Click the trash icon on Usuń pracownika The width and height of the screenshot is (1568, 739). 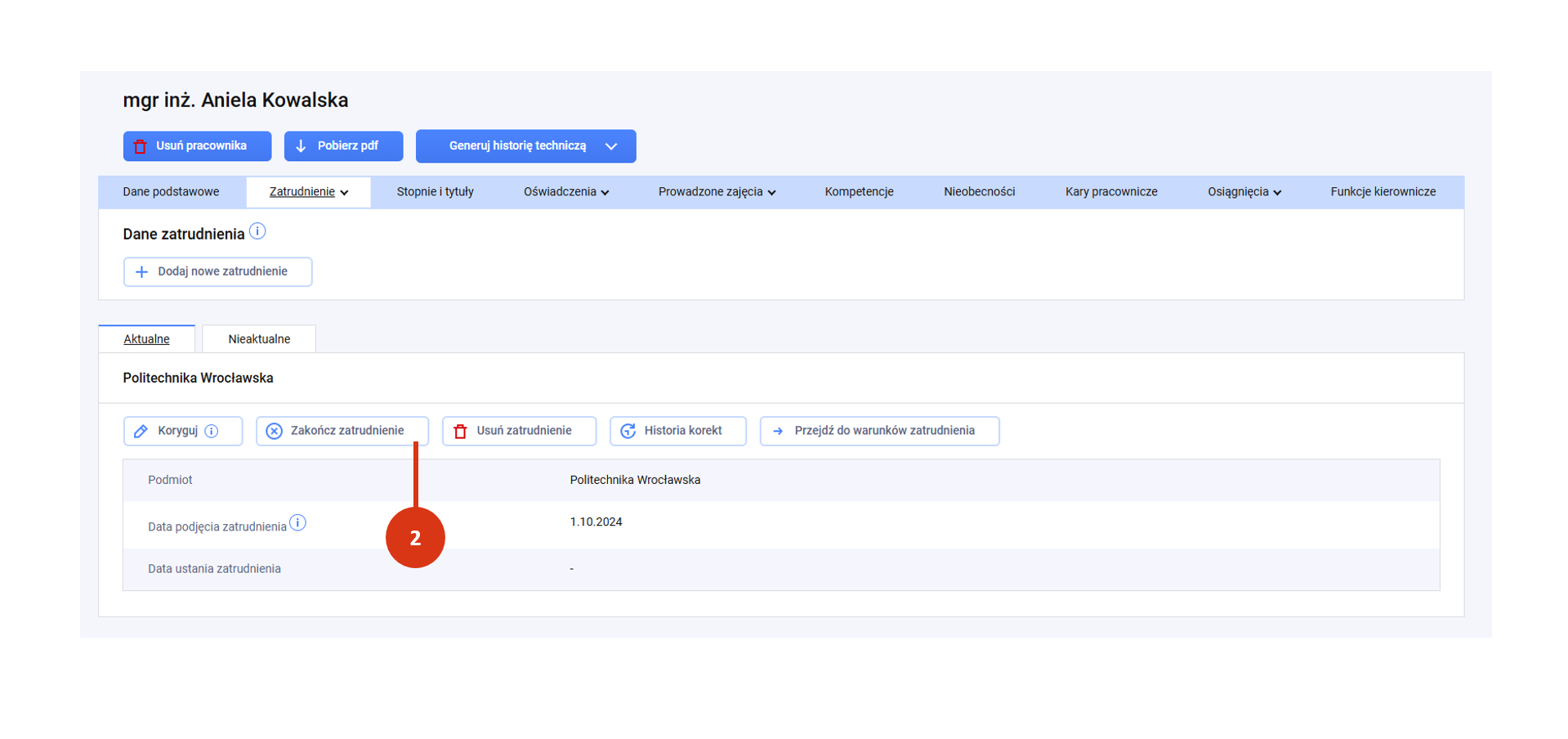140,146
